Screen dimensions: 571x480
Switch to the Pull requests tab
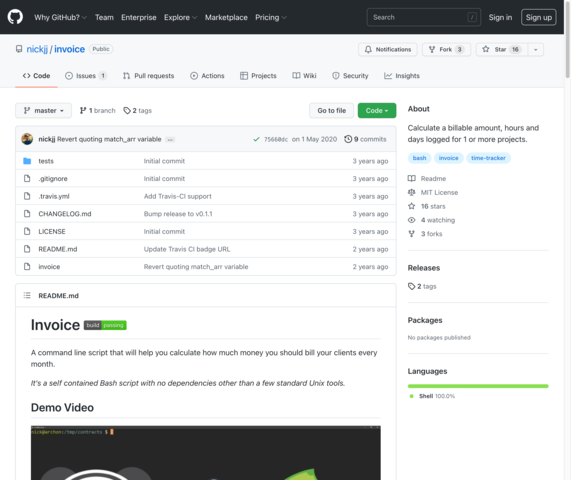[x=148, y=76]
